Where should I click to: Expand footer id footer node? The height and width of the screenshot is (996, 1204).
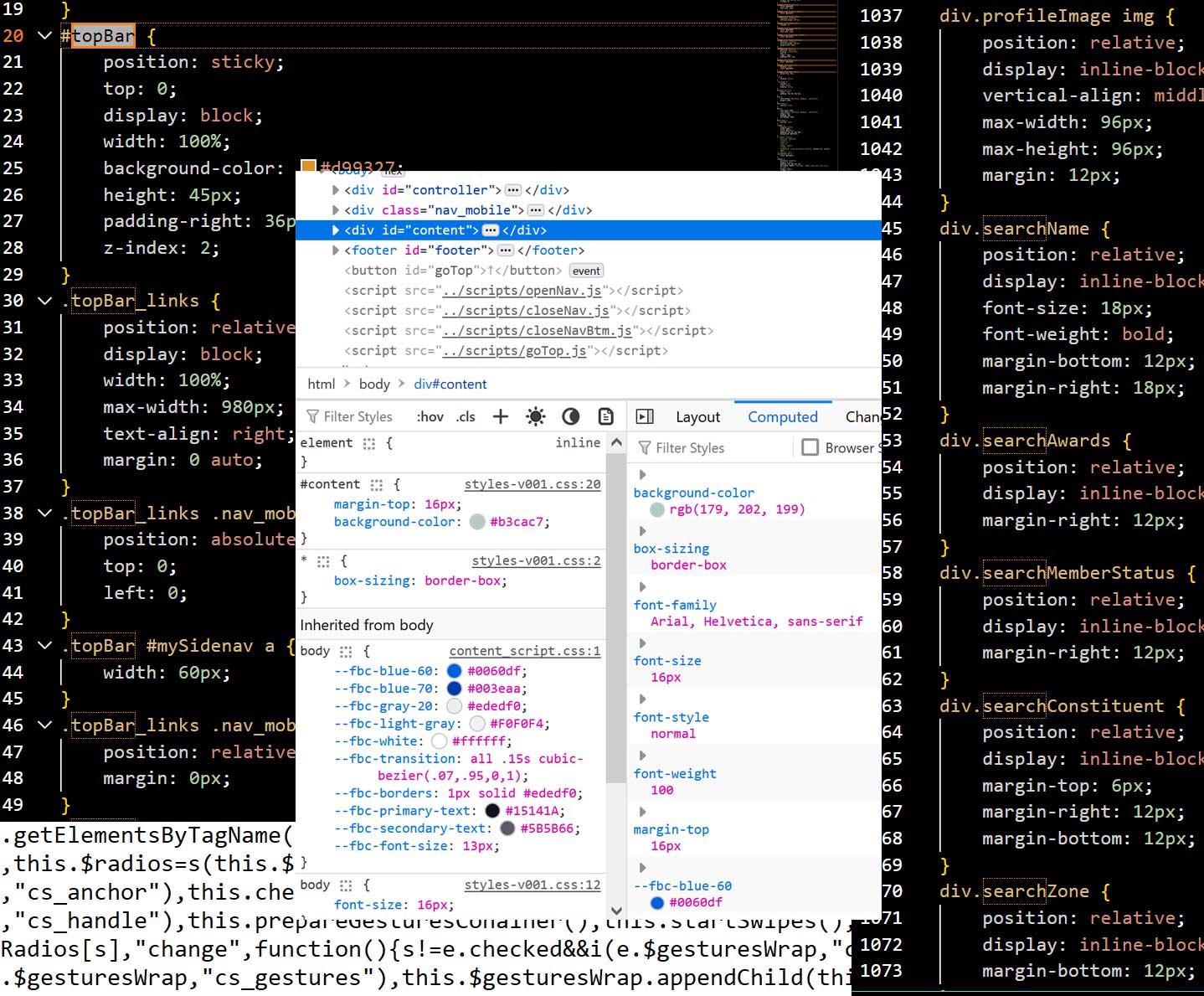click(x=336, y=250)
